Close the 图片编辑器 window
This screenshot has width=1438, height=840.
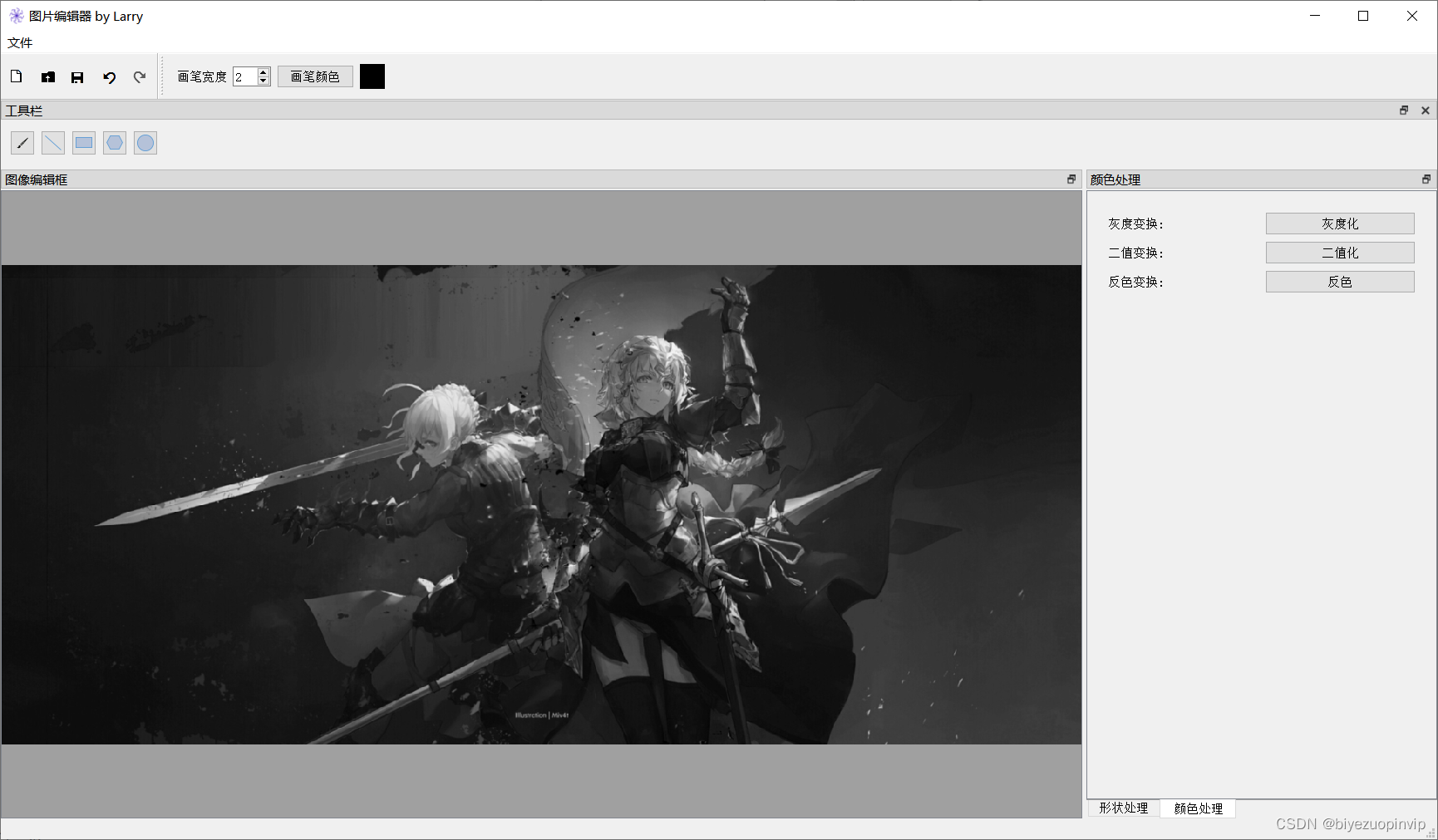(1412, 16)
